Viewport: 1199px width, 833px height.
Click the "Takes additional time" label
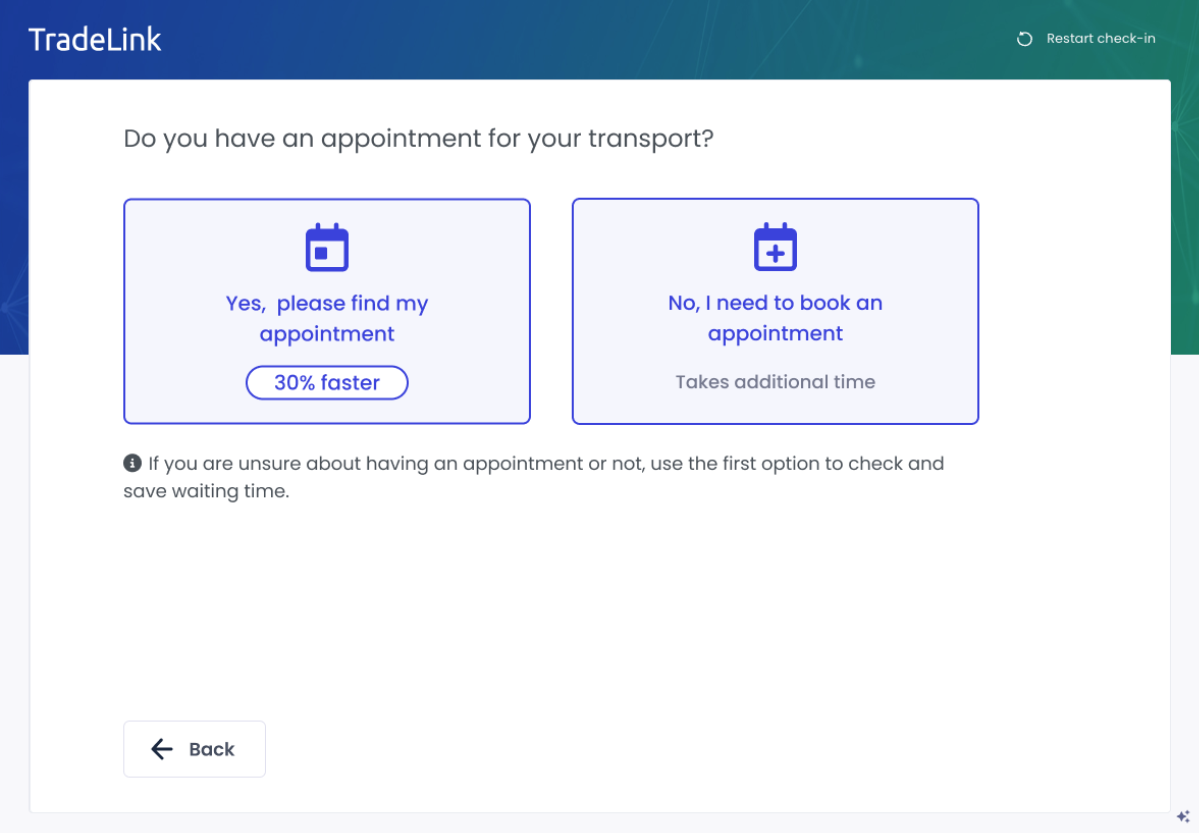(x=775, y=382)
